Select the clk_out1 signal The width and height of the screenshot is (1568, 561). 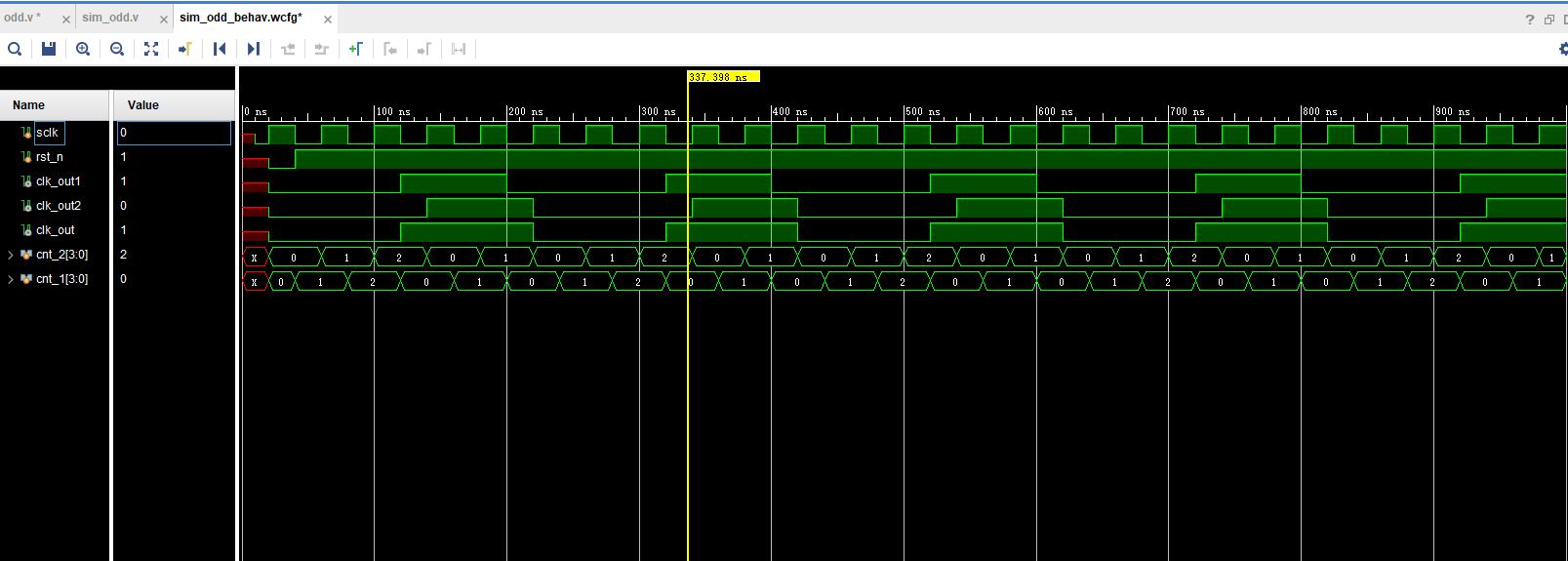click(x=59, y=181)
